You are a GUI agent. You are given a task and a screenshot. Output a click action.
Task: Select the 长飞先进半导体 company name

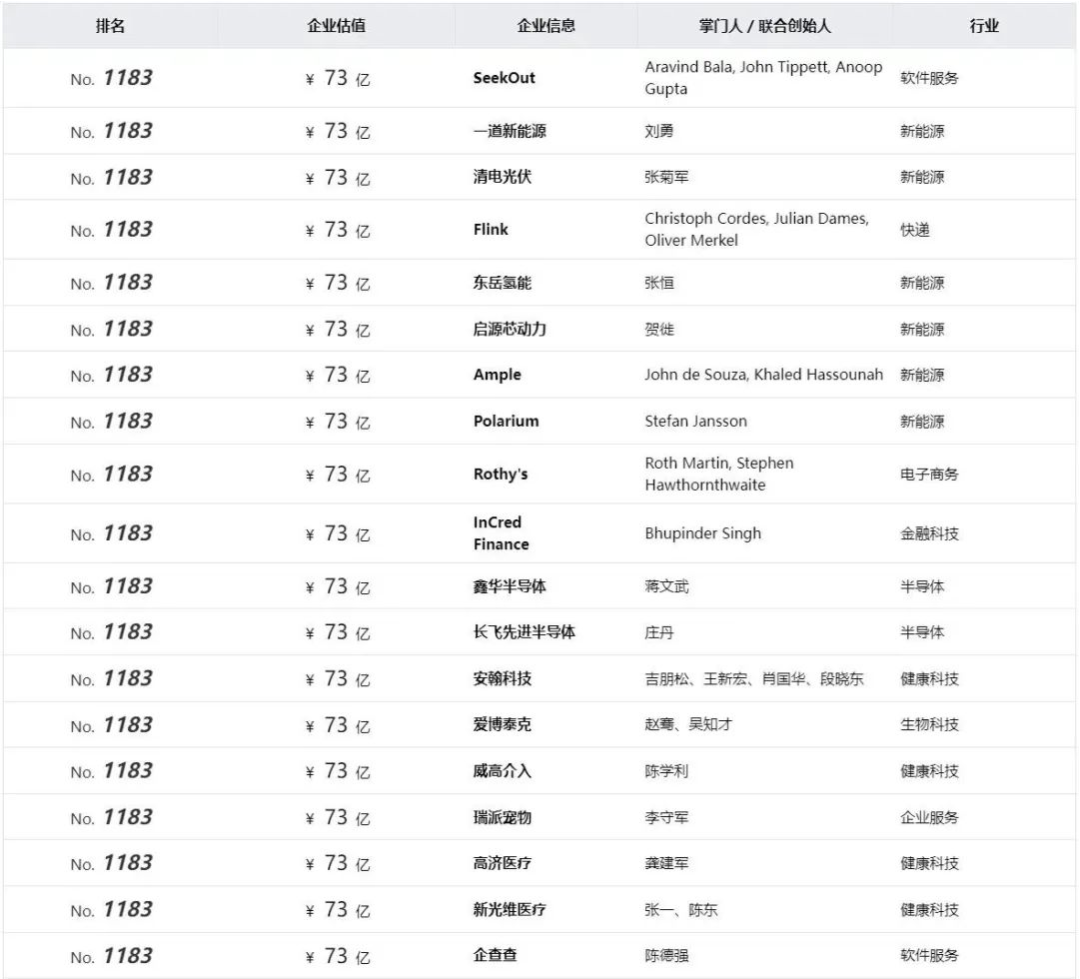coord(524,632)
